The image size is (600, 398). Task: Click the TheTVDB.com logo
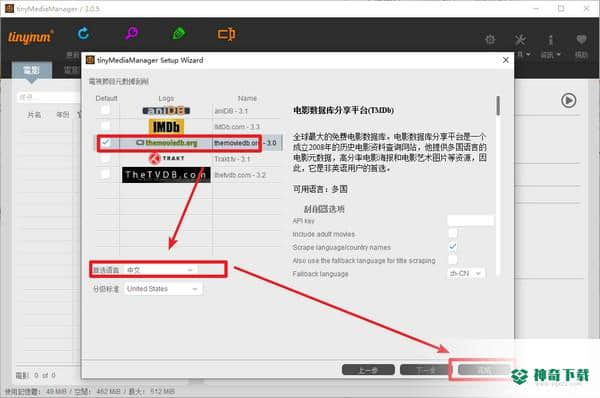pos(166,175)
